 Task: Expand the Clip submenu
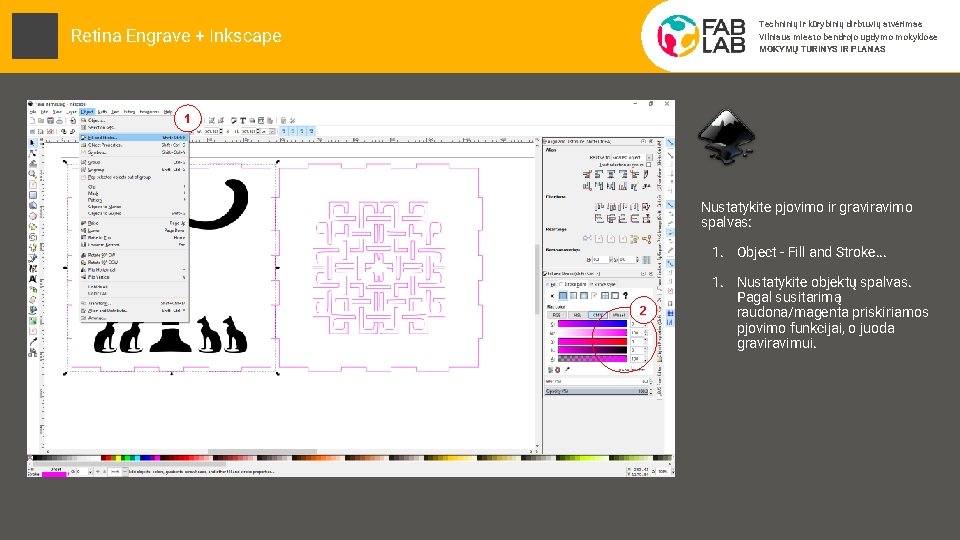point(135,186)
